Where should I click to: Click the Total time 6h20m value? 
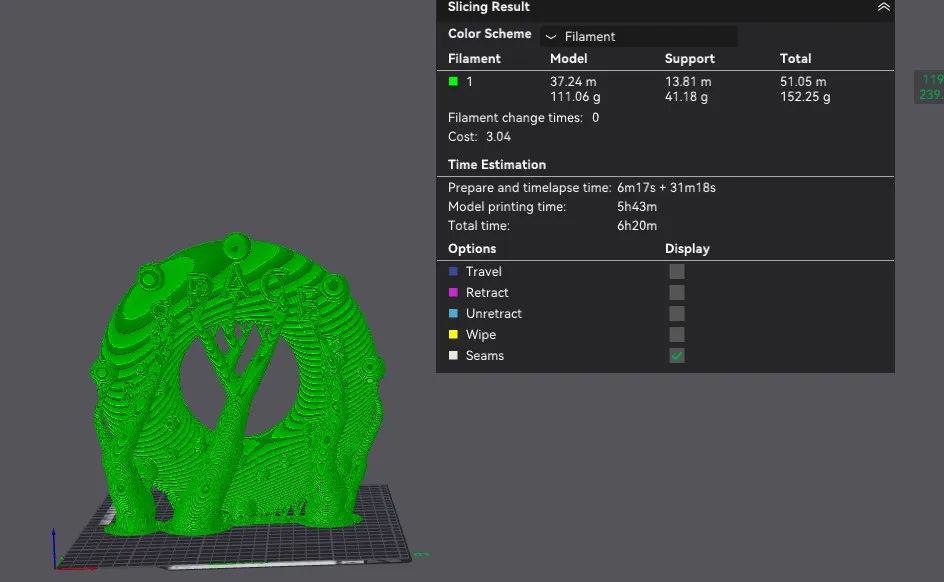coord(637,226)
